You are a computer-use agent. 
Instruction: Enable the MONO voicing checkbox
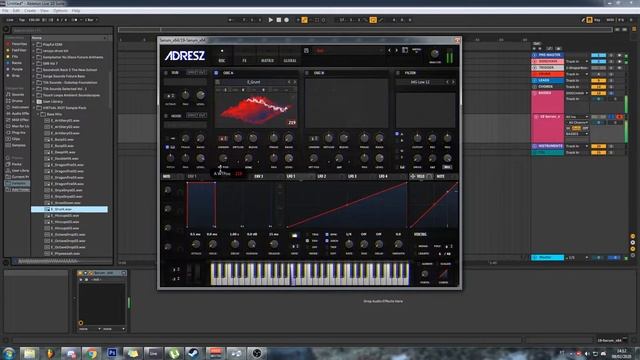pos(417,246)
